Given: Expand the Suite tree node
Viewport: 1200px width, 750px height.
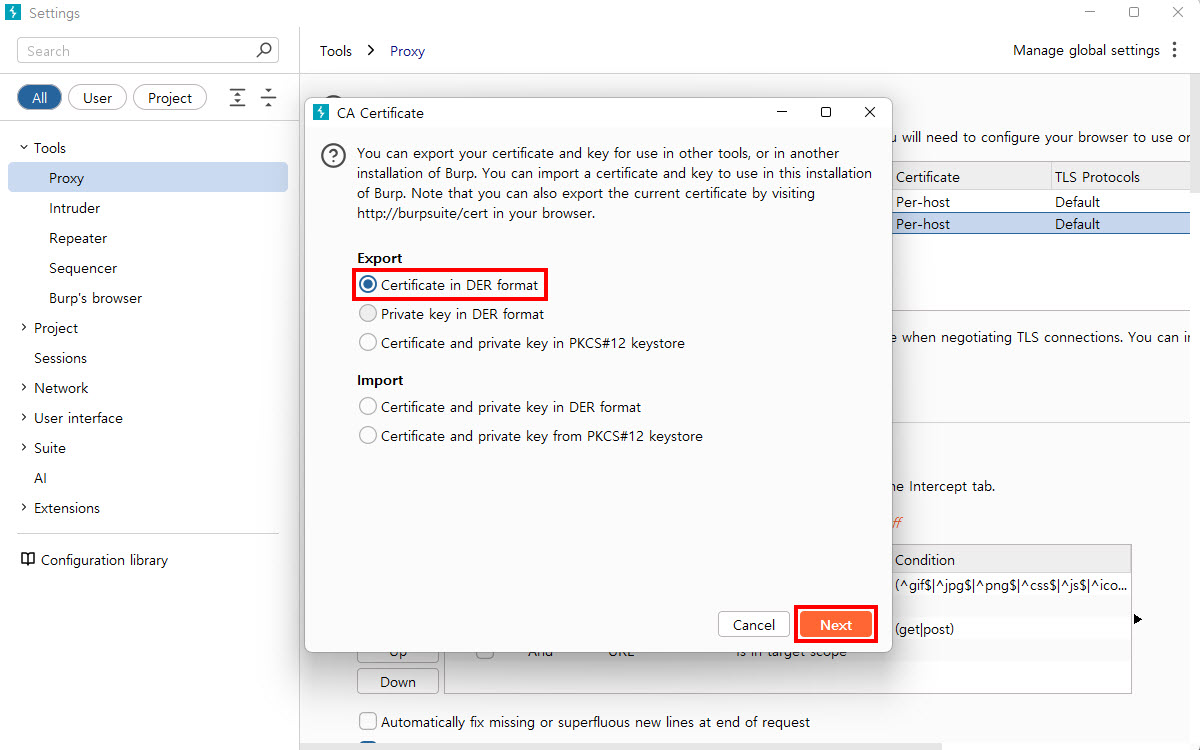Looking at the screenshot, I should click(x=24, y=448).
